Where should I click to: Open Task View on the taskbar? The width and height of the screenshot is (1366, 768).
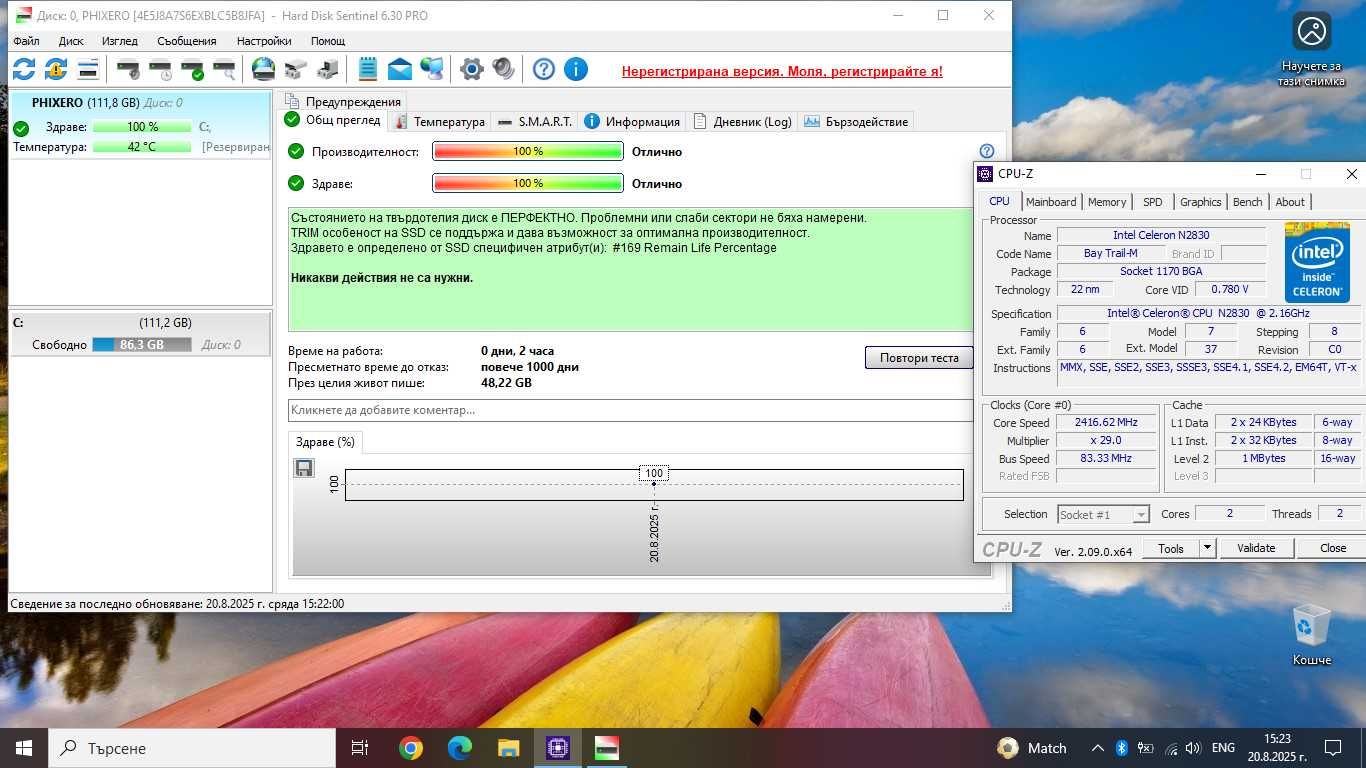click(x=360, y=748)
